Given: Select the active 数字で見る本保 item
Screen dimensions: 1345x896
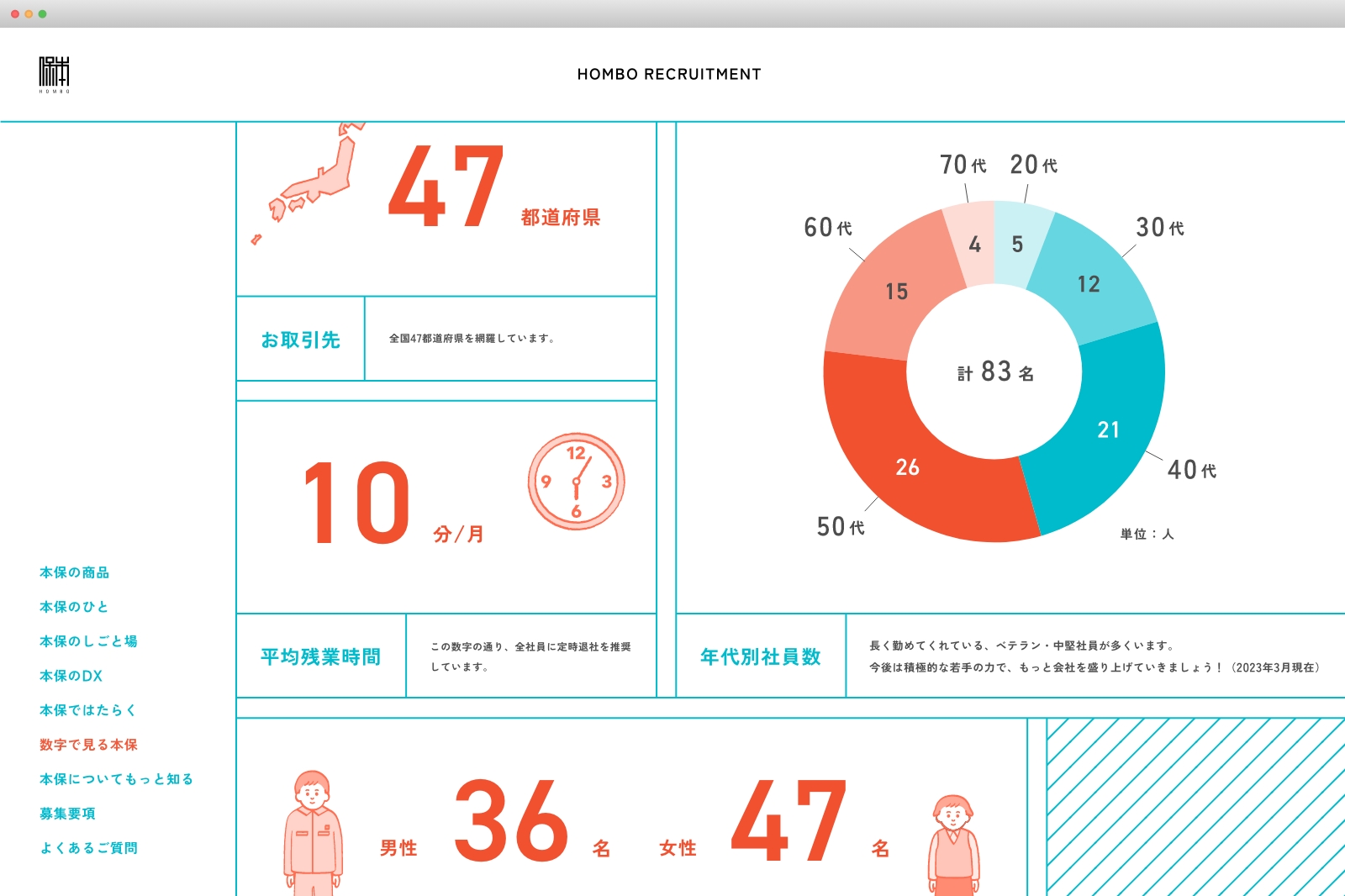Looking at the screenshot, I should coord(88,745).
